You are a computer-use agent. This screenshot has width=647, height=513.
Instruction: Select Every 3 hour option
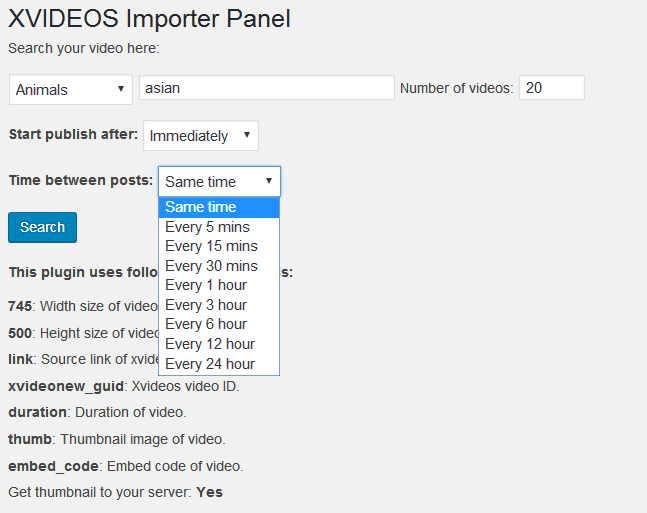click(x=219, y=305)
